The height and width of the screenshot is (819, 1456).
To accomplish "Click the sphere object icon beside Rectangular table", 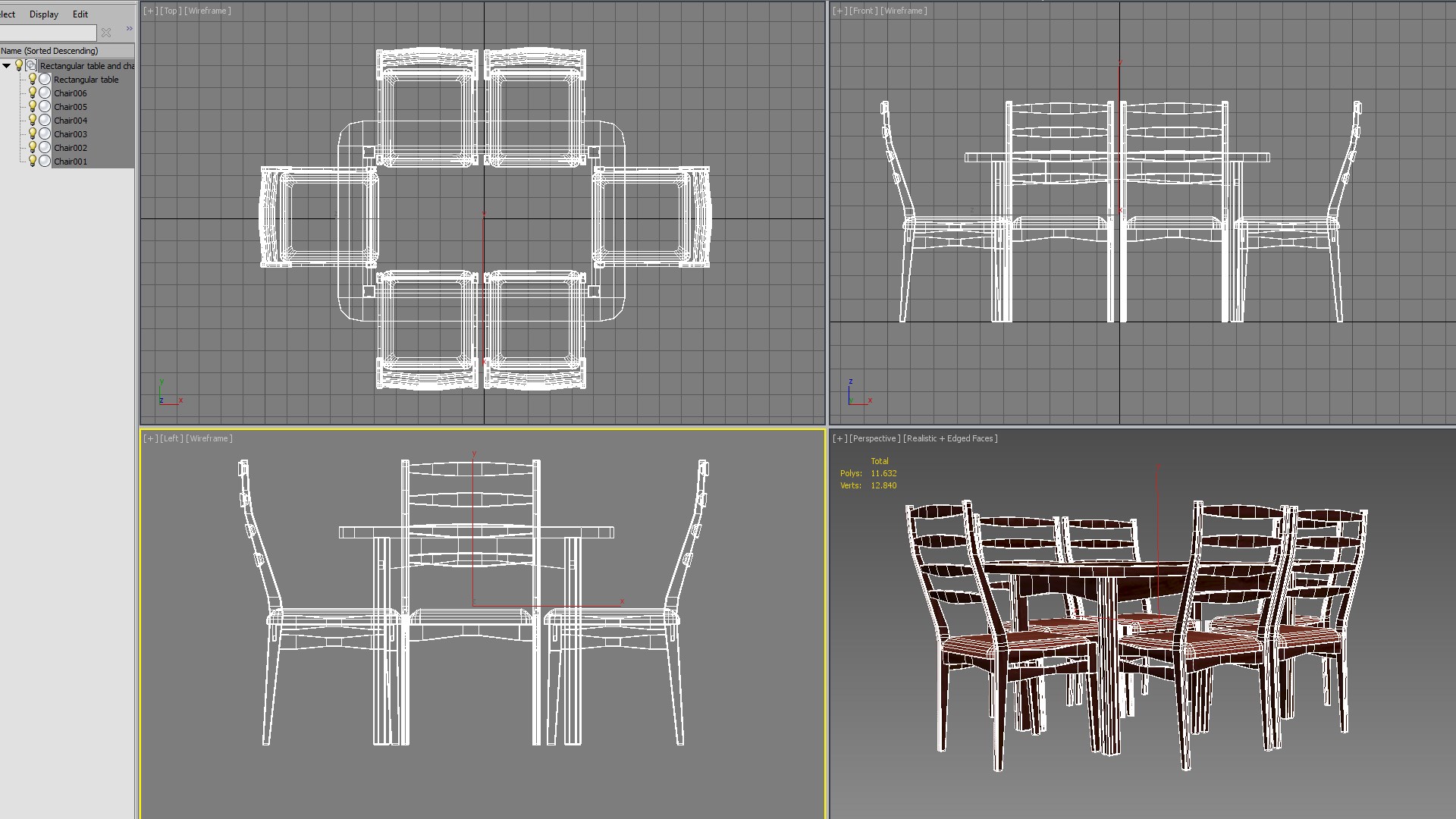I will [45, 80].
